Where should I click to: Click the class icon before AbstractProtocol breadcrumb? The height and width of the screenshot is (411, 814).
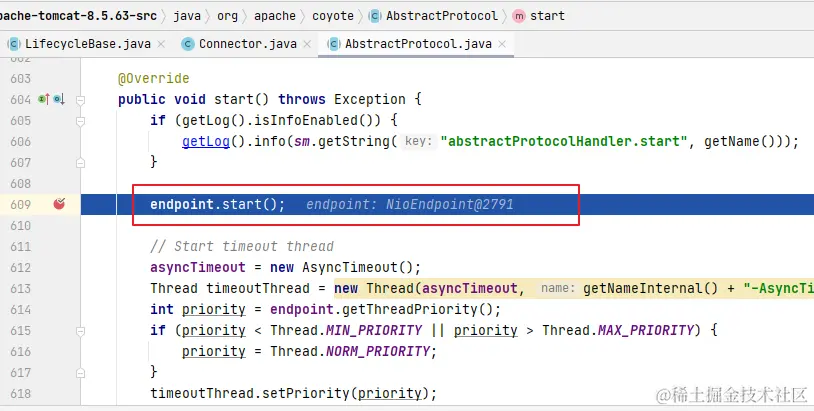(x=374, y=16)
